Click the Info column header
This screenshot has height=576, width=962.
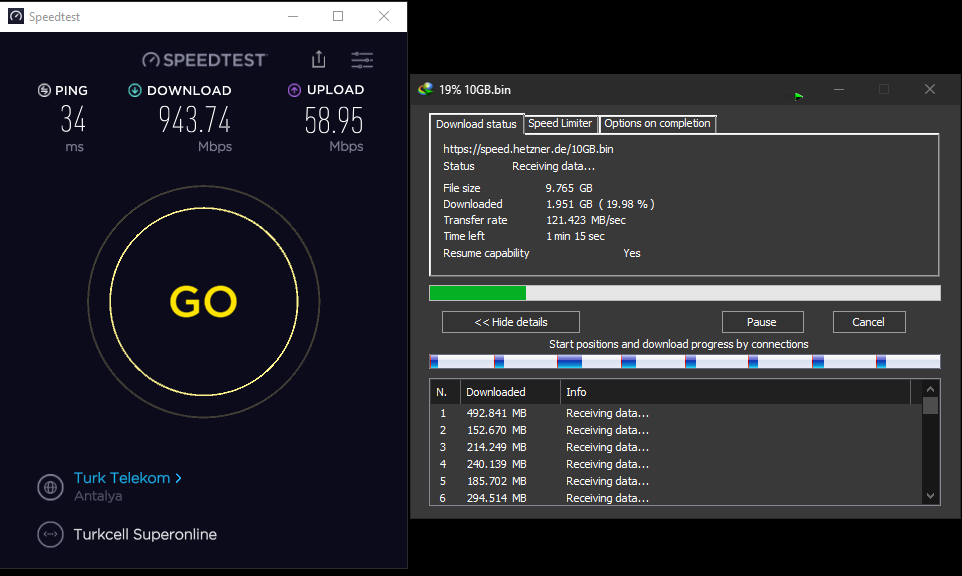click(735, 392)
